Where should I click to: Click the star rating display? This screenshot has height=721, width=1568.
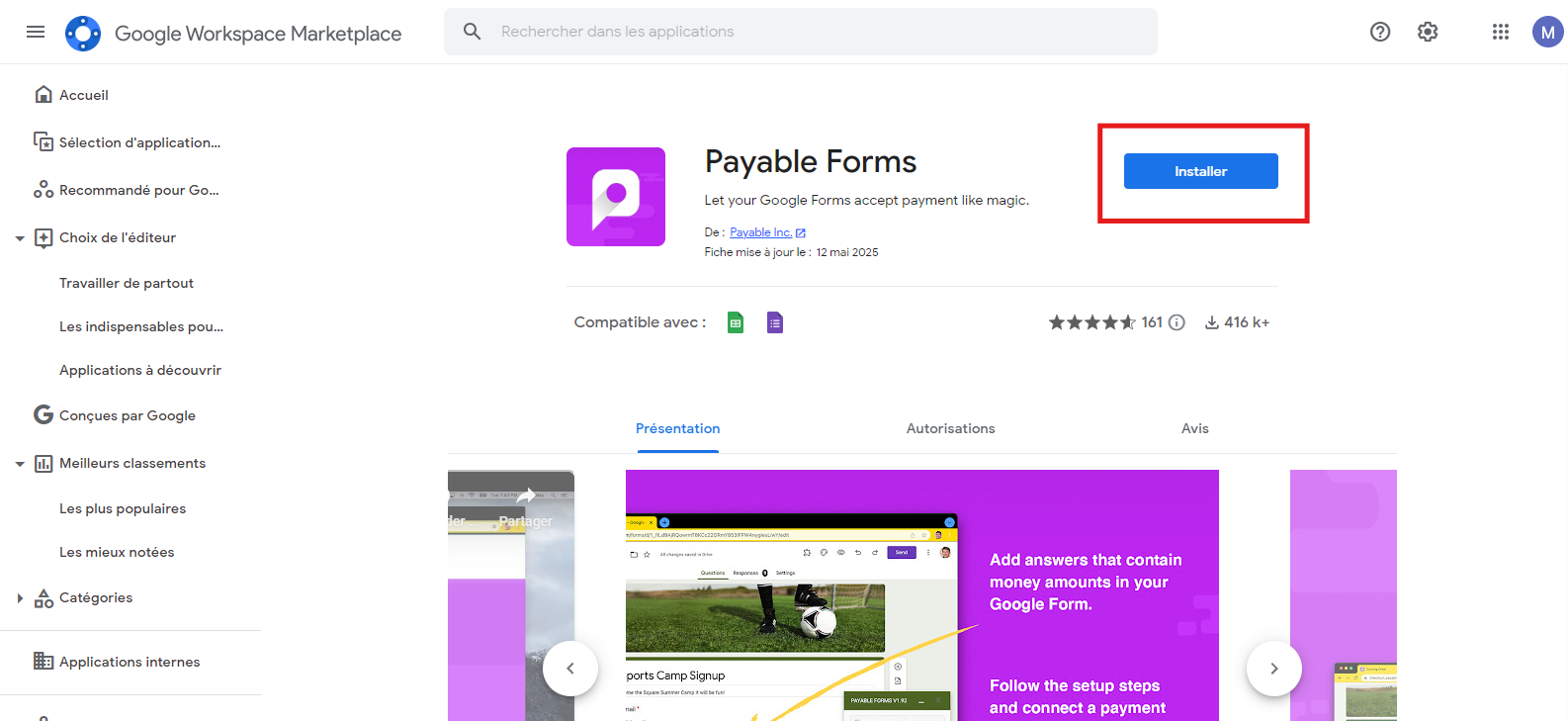coord(1092,322)
